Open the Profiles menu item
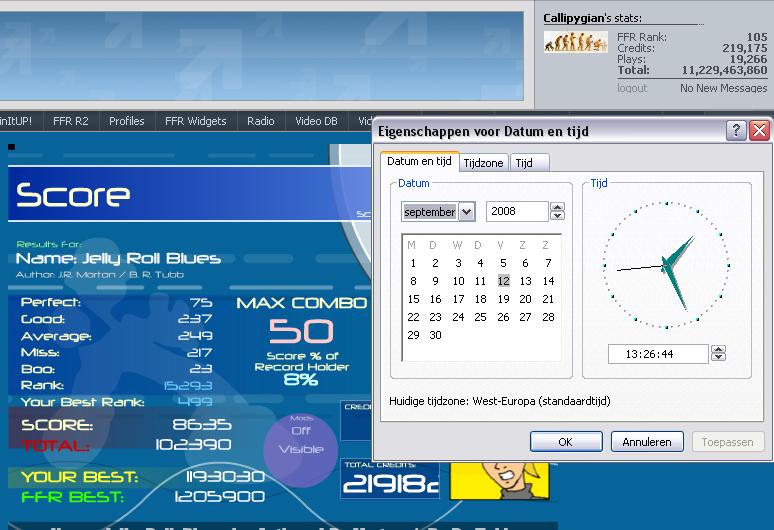This screenshot has height=530, width=774. [127, 121]
